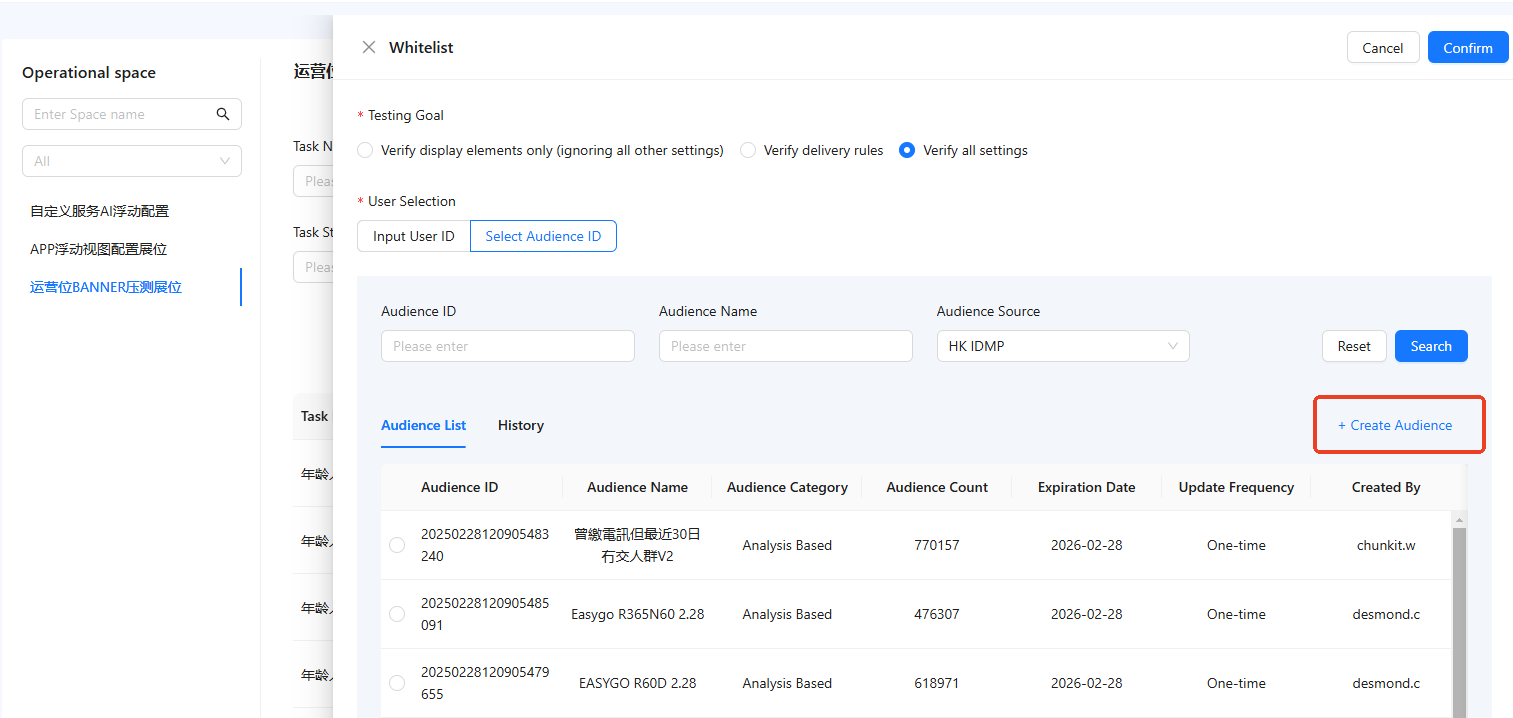
Task: Click the Cancel button
Action: tap(1382, 48)
